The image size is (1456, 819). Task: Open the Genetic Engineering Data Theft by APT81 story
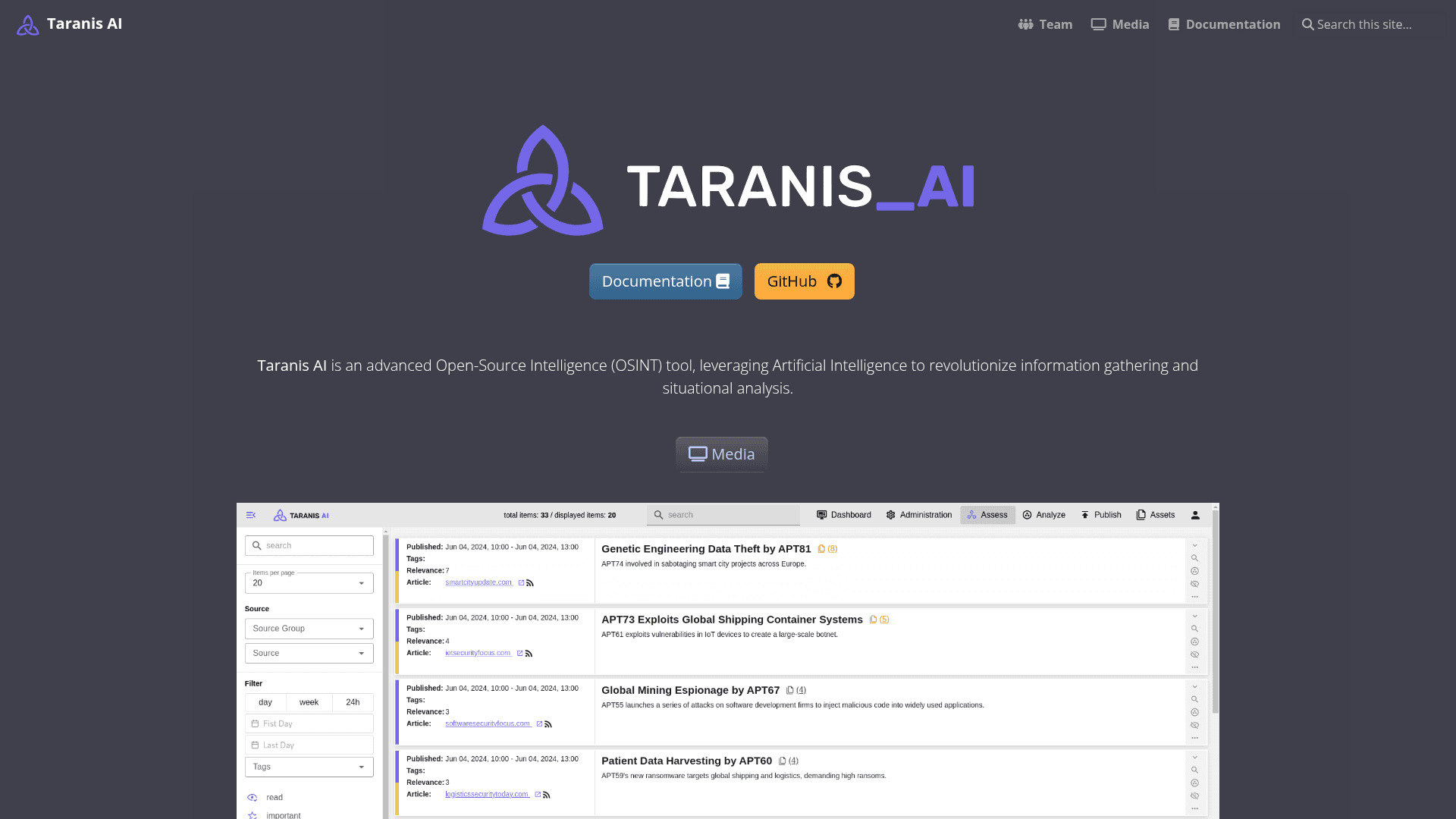pos(706,549)
